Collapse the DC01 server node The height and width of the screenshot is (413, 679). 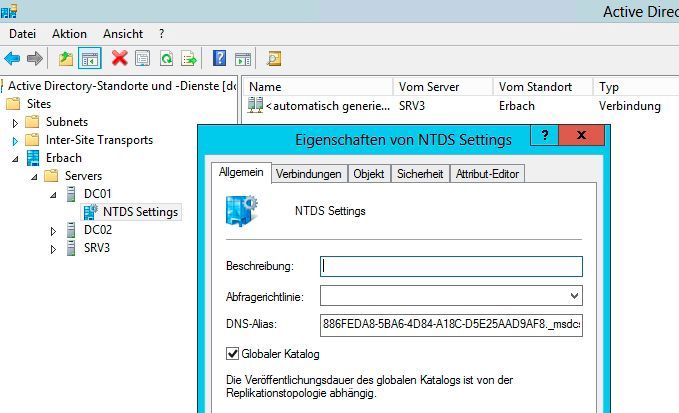point(53,195)
